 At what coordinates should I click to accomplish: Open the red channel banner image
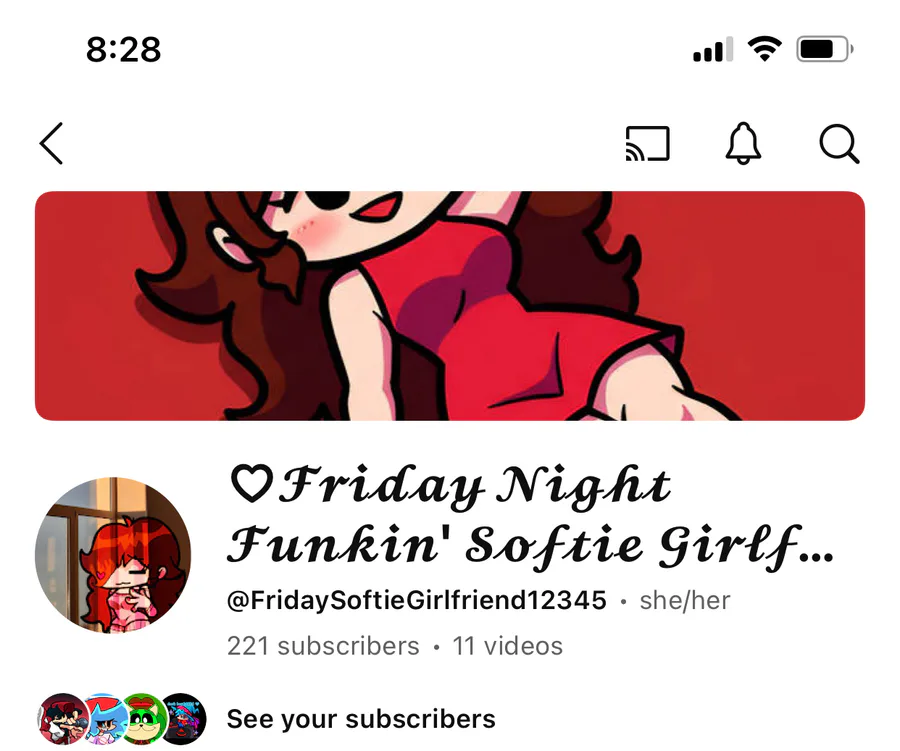pos(450,306)
